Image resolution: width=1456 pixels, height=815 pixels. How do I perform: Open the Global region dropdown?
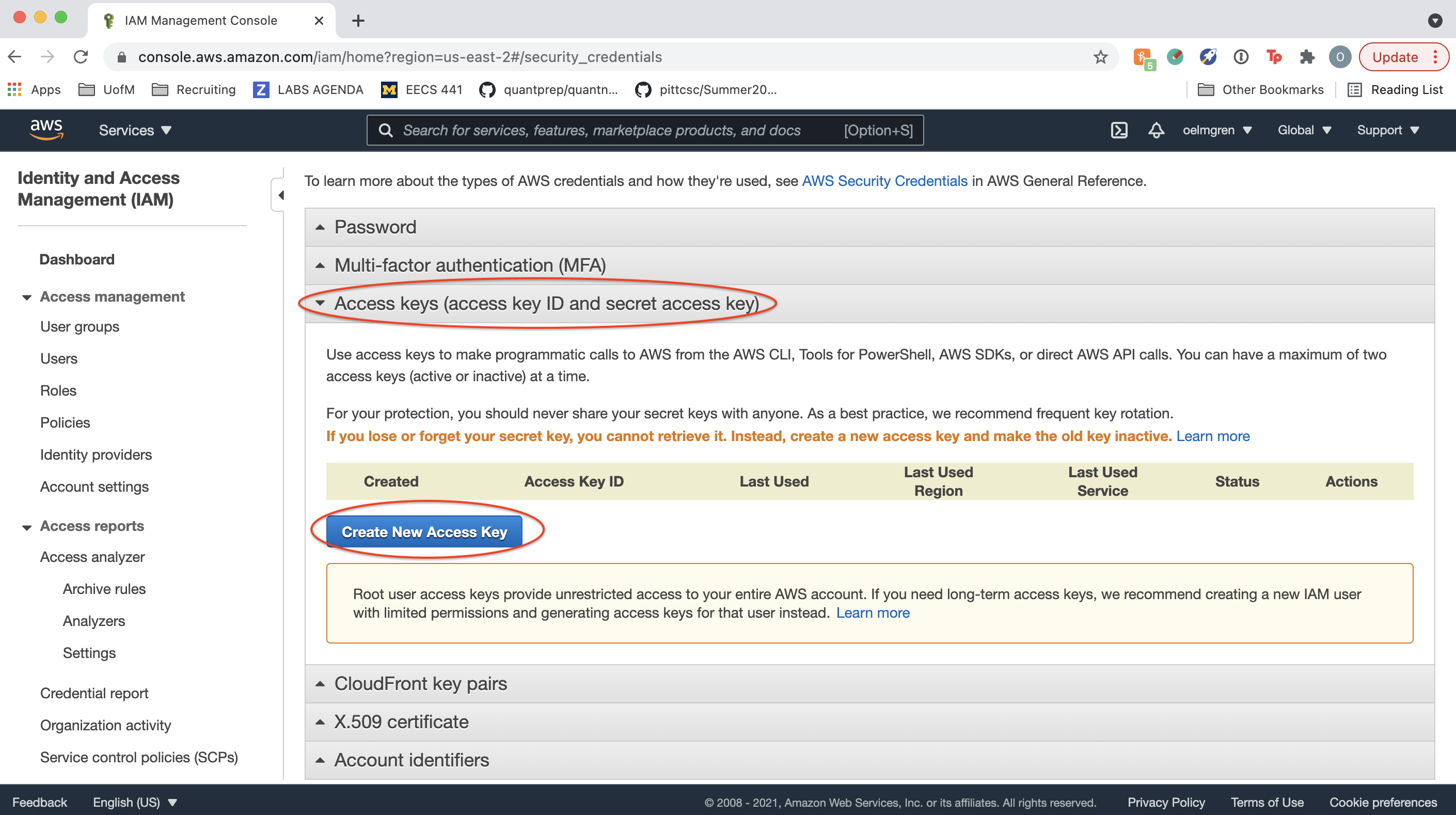coord(1304,130)
